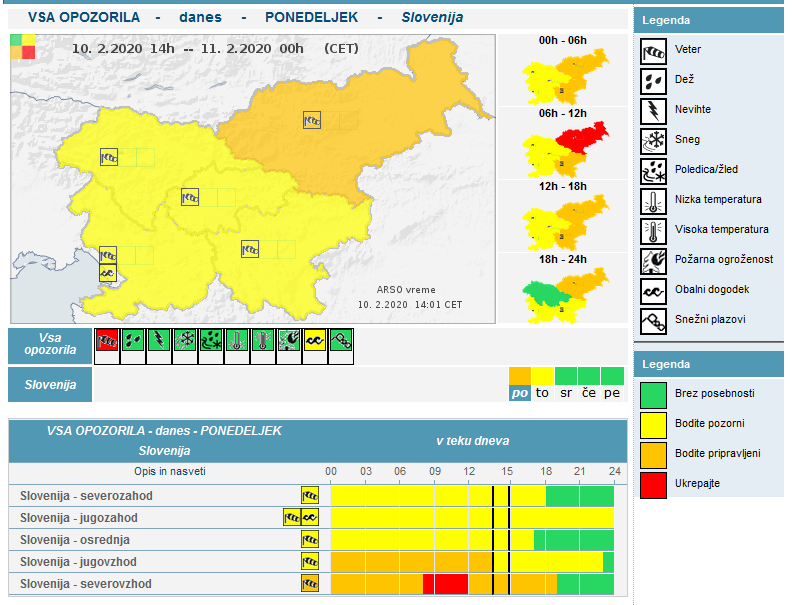
Task: Select the 'to' Tuesday day tab
Action: tap(542, 385)
